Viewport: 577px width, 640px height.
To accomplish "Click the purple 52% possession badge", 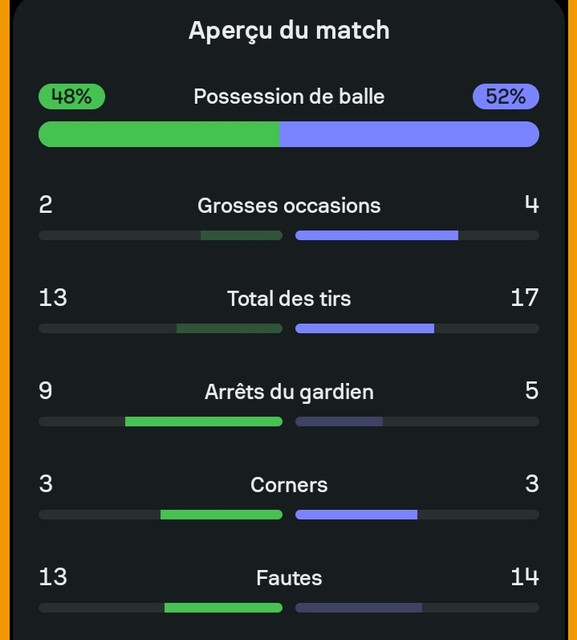I will (506, 96).
